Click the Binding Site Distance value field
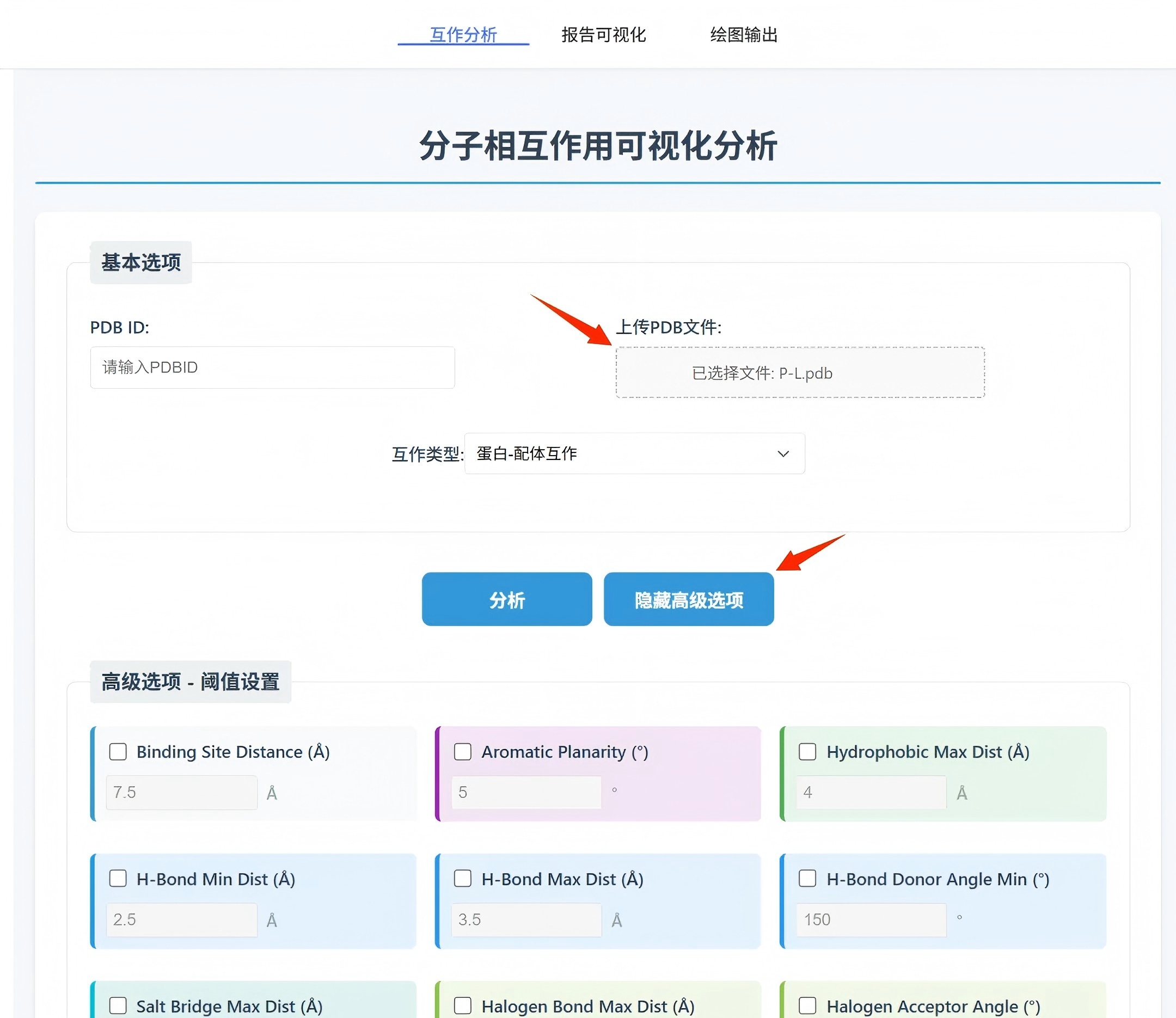1176x1018 pixels. pos(182,793)
